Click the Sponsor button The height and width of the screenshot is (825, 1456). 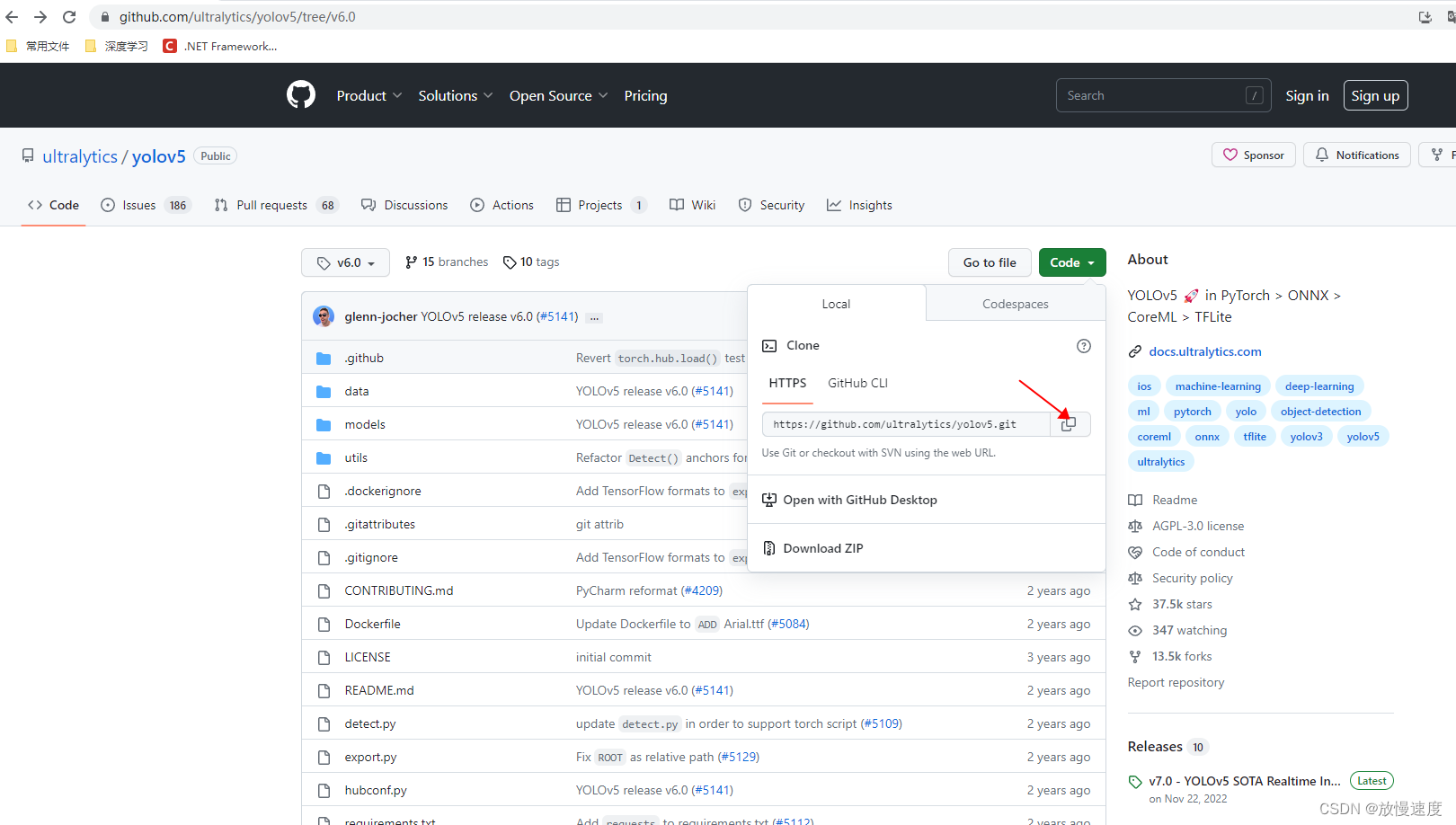pyautogui.click(x=1254, y=155)
